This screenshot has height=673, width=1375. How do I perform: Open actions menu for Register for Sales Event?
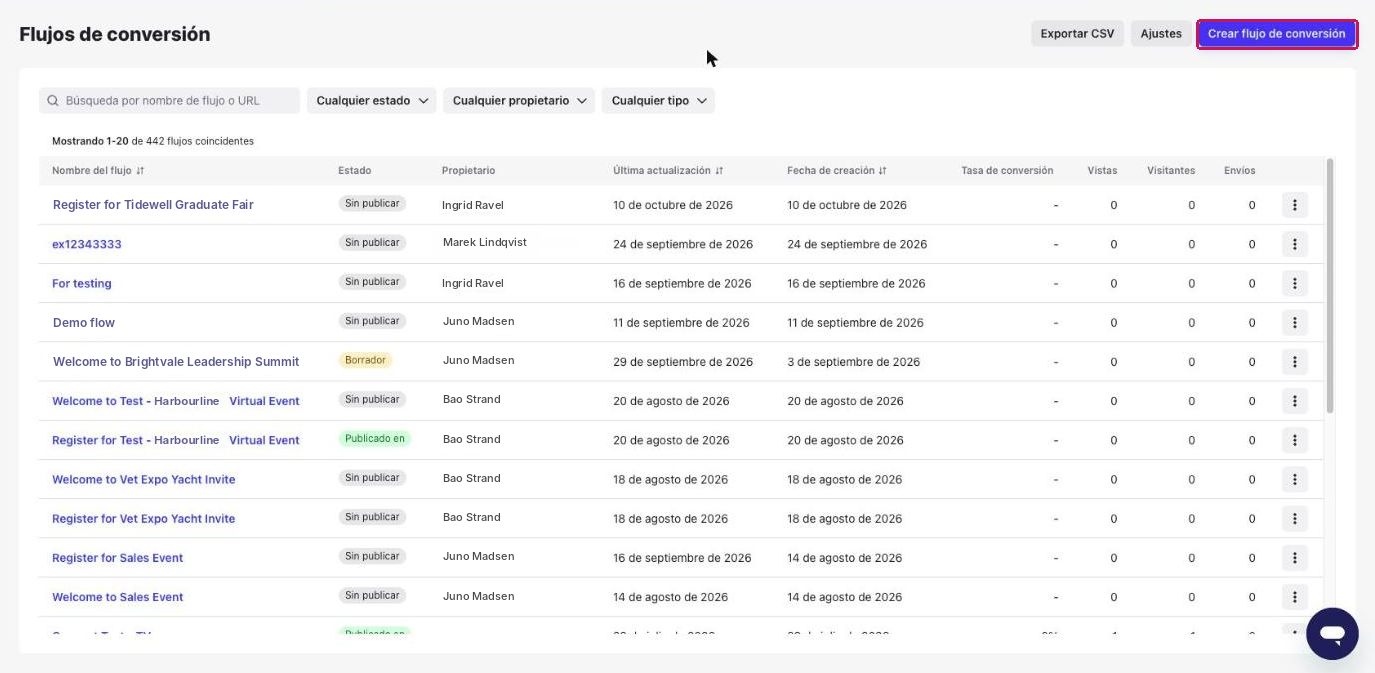tap(1294, 557)
